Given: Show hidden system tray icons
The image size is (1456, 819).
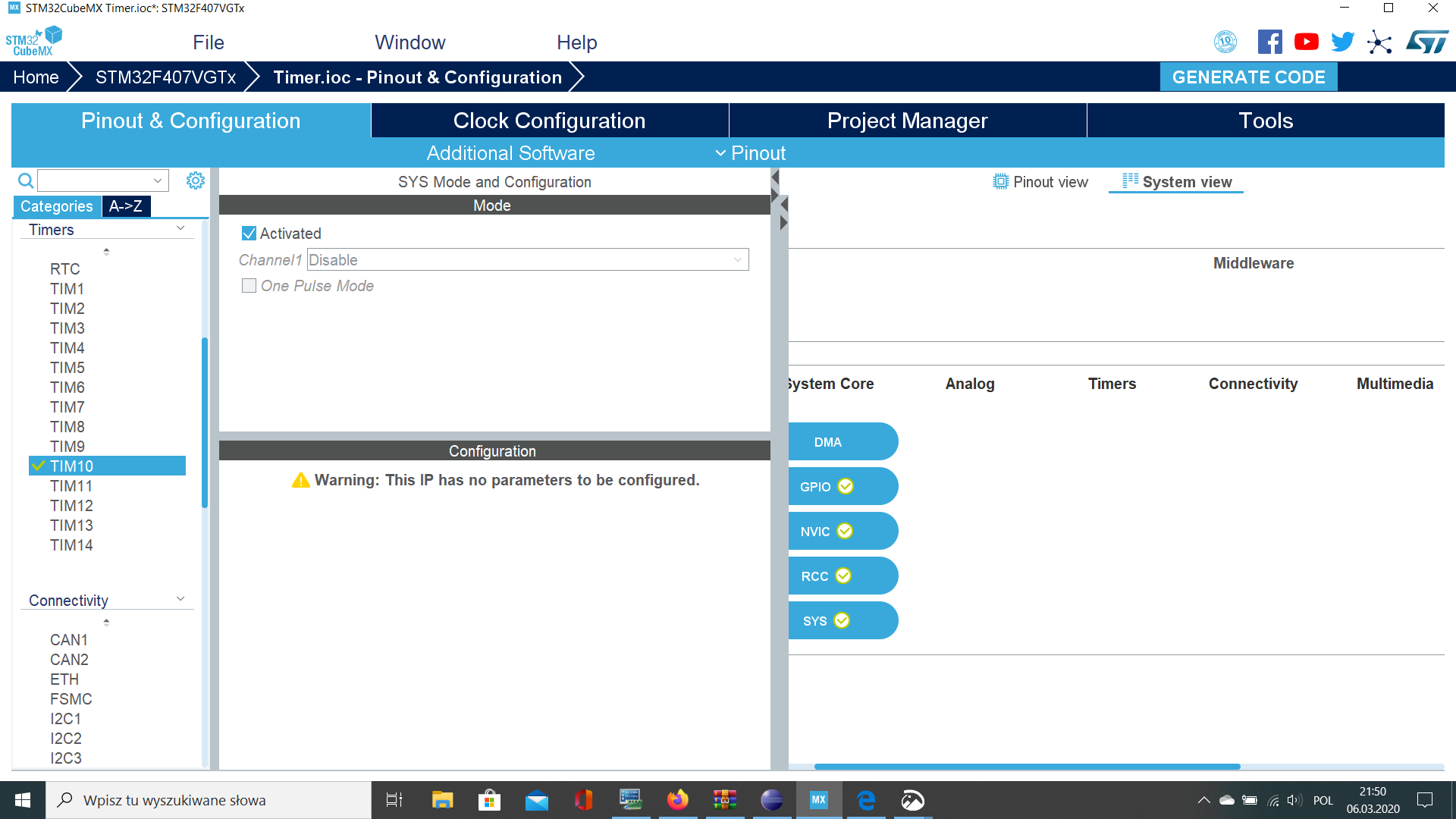Looking at the screenshot, I should coord(1203,800).
